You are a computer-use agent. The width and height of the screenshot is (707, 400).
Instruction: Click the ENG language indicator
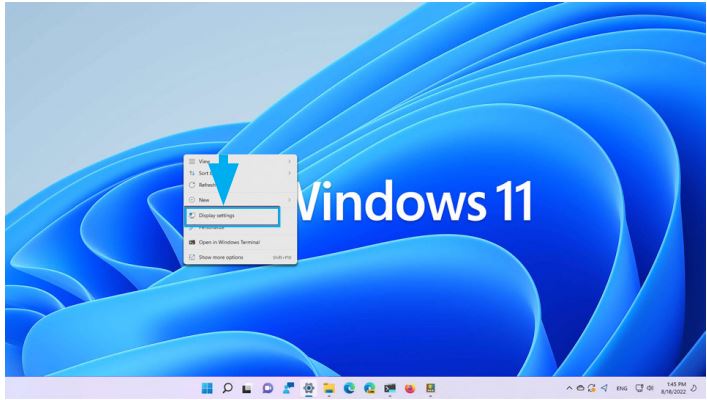coord(621,389)
